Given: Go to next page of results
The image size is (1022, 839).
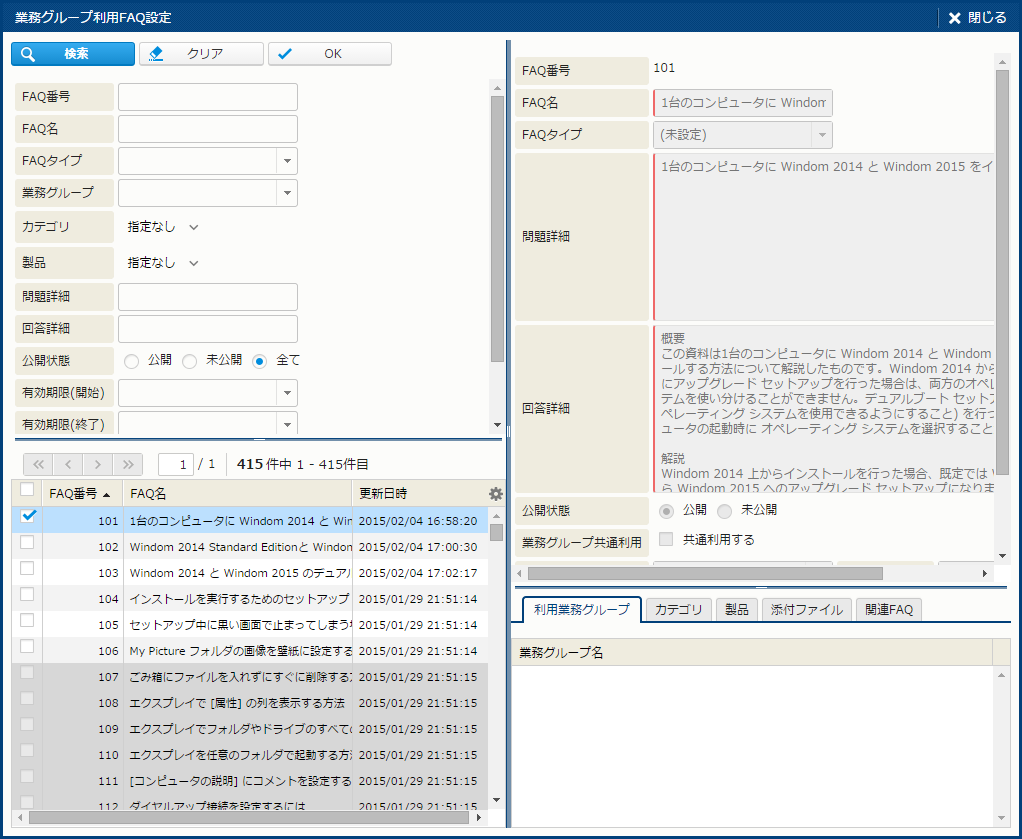Looking at the screenshot, I should coord(98,464).
